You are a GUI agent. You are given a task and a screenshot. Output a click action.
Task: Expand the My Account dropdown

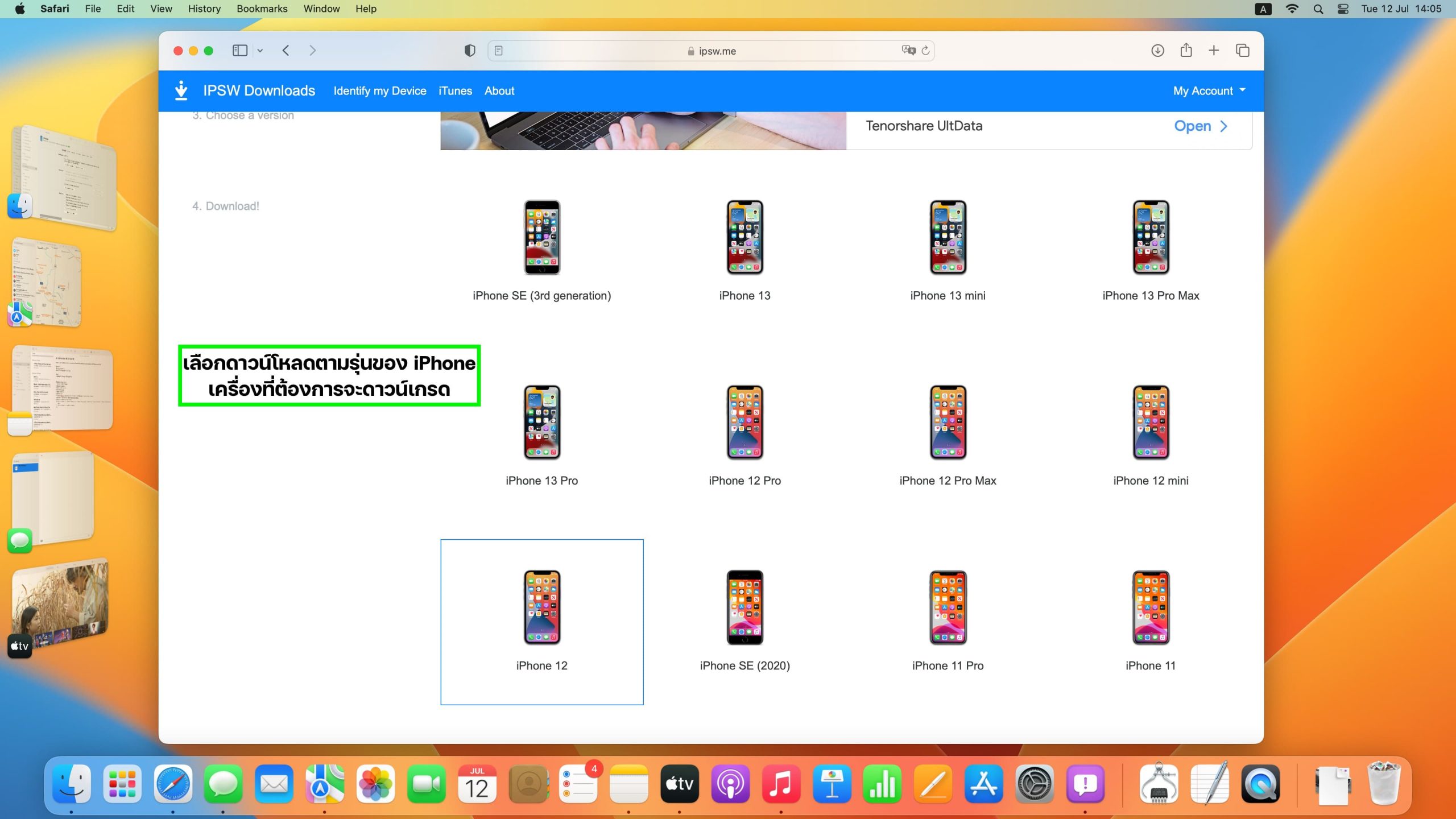point(1209,91)
